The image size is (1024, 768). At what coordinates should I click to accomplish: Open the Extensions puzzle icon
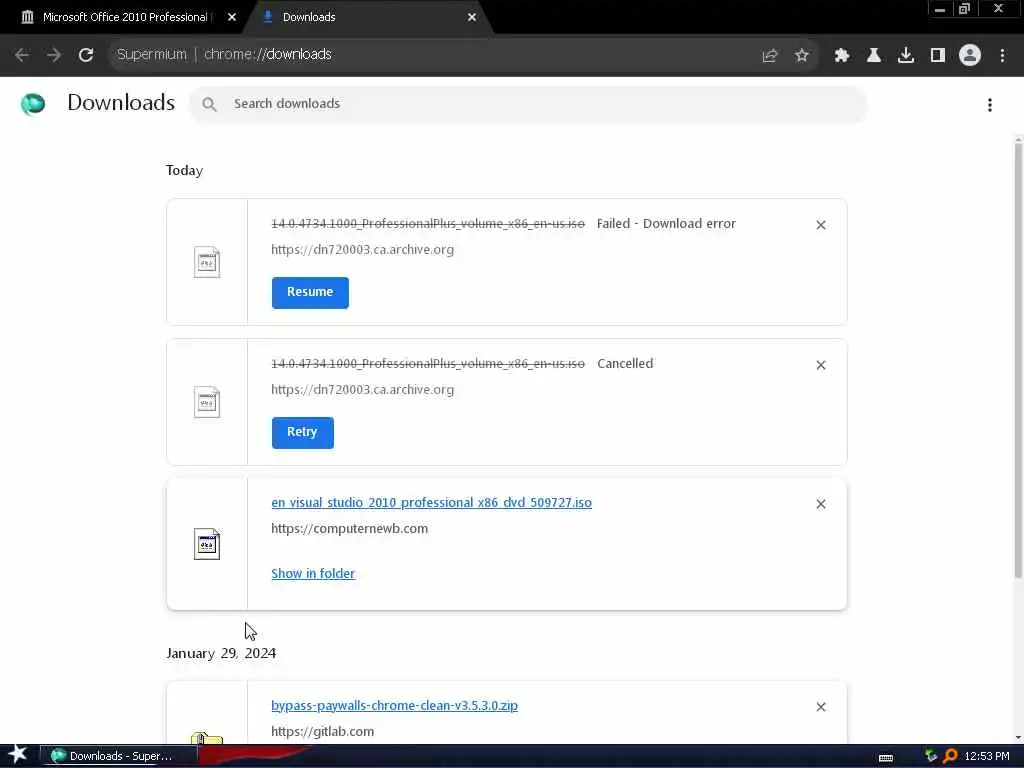tap(842, 56)
